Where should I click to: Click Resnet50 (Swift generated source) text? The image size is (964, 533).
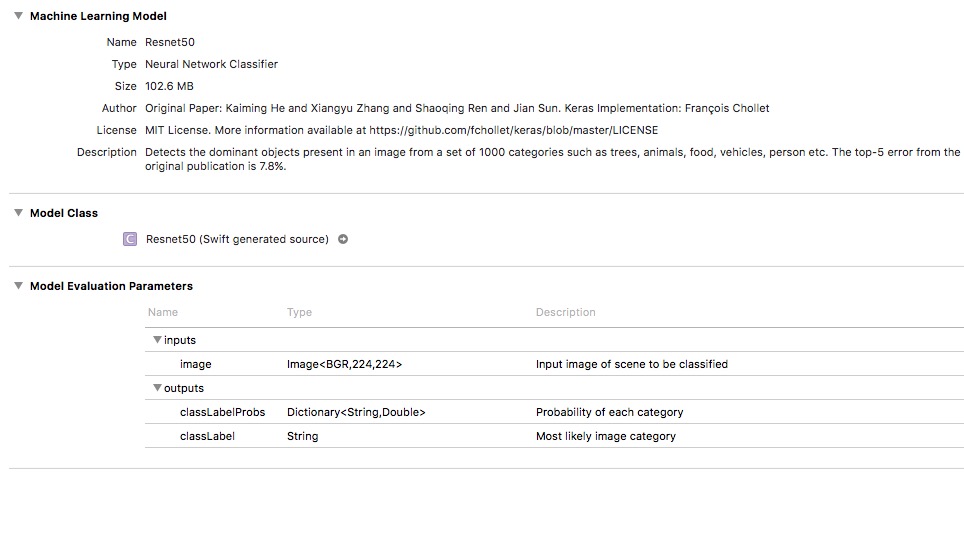(236, 239)
